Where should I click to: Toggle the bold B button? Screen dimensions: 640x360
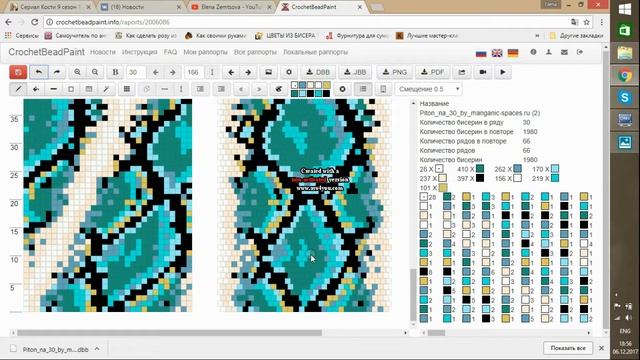115,72
